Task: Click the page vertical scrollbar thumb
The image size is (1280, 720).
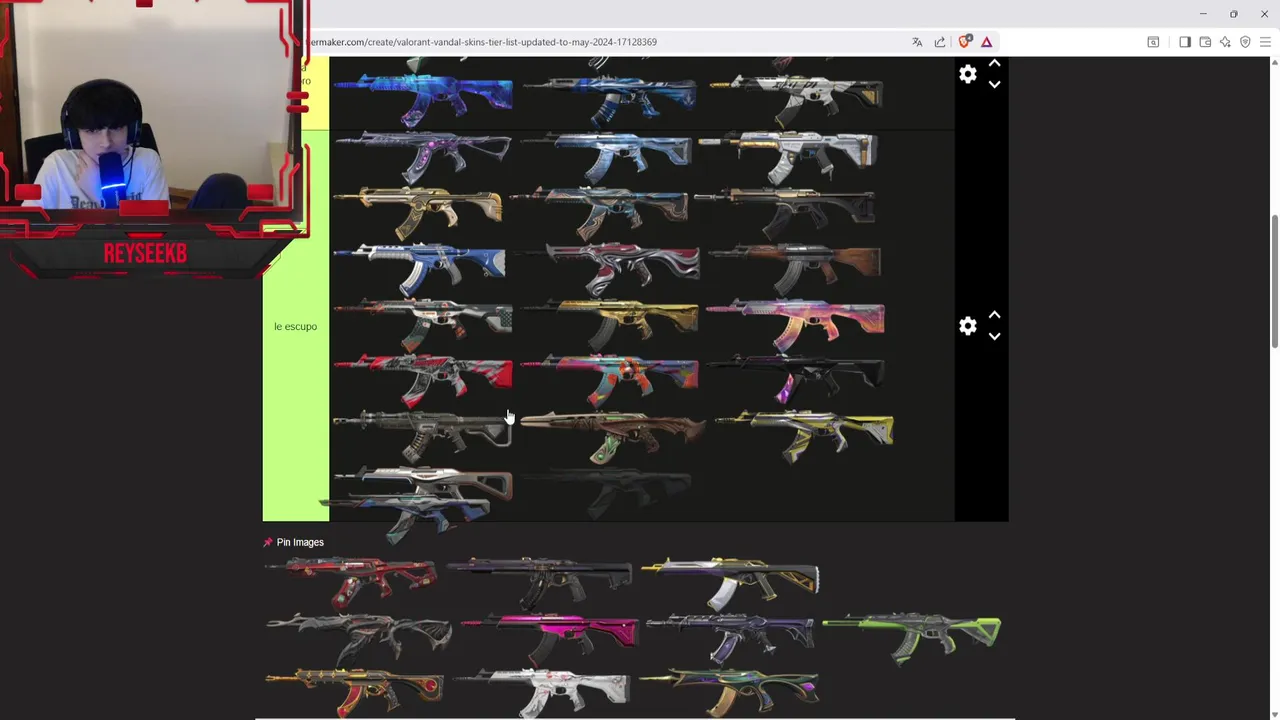Action: pos(1274,282)
